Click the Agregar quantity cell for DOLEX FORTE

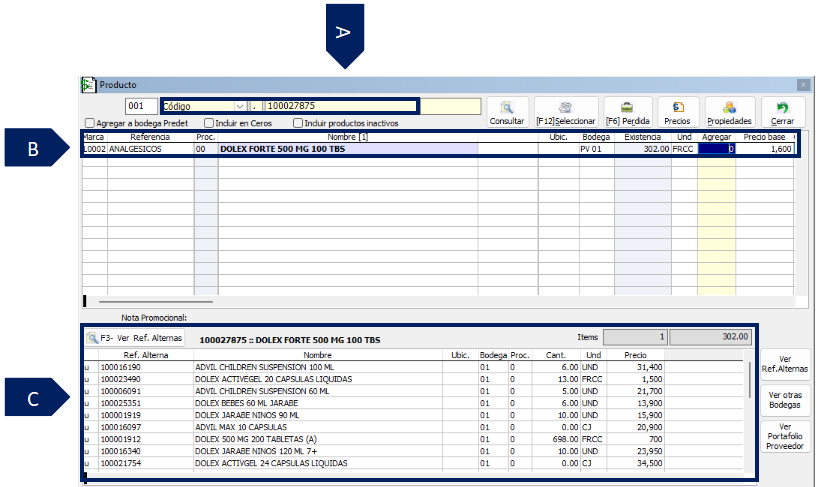[x=716, y=149]
